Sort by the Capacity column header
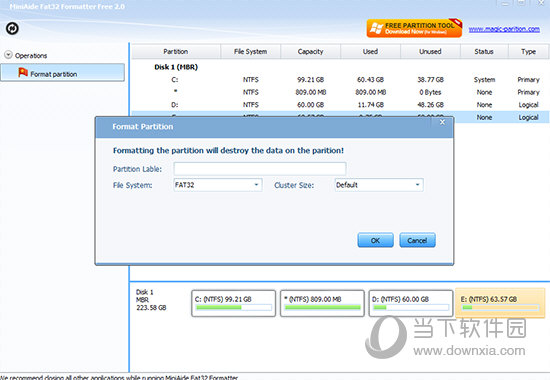 (x=310, y=52)
